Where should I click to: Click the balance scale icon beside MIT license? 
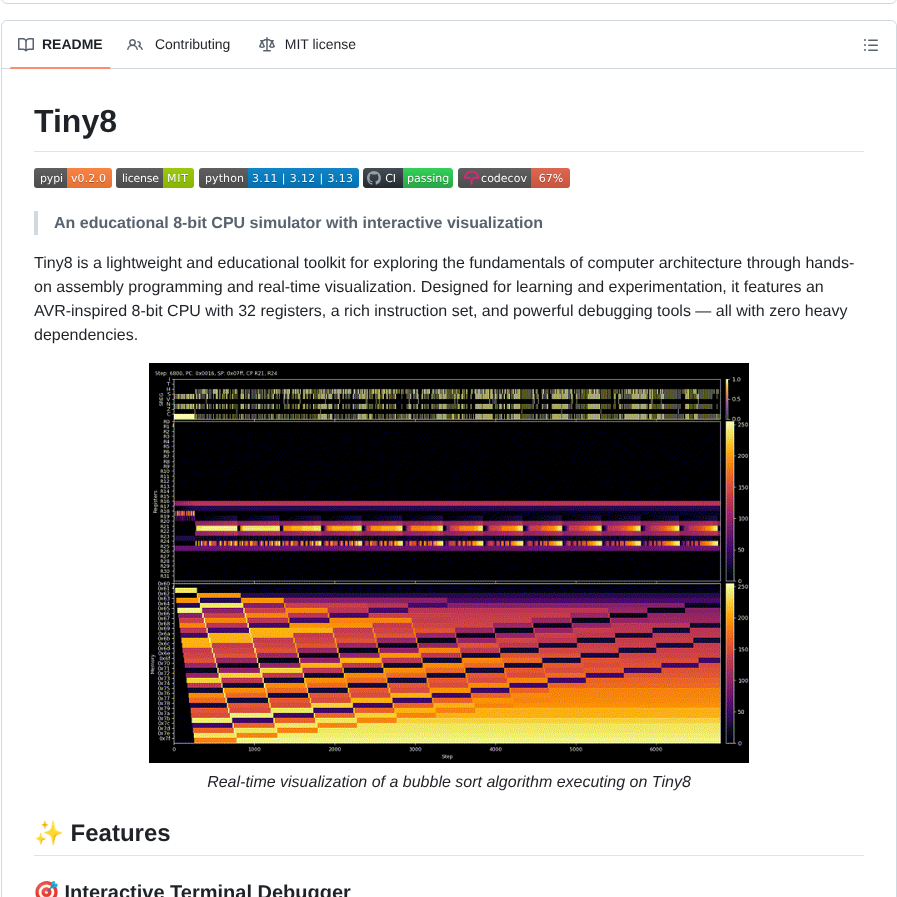click(x=266, y=45)
